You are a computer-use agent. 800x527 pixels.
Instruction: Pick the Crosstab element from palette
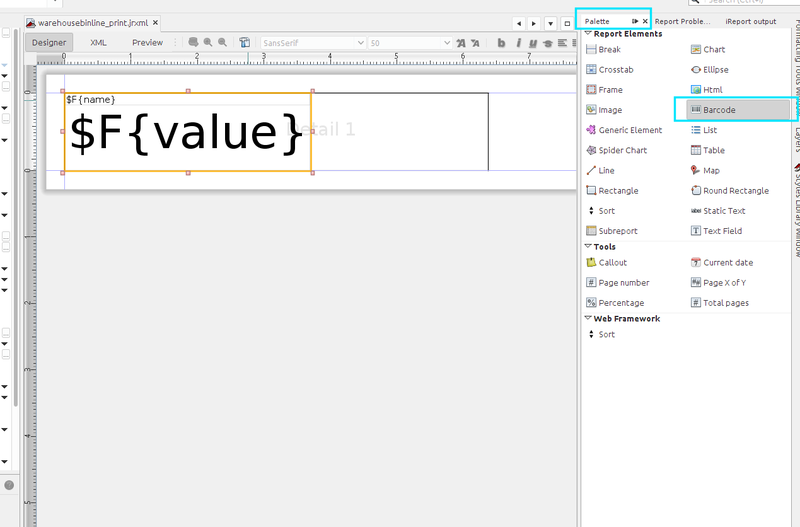[x=615, y=70]
